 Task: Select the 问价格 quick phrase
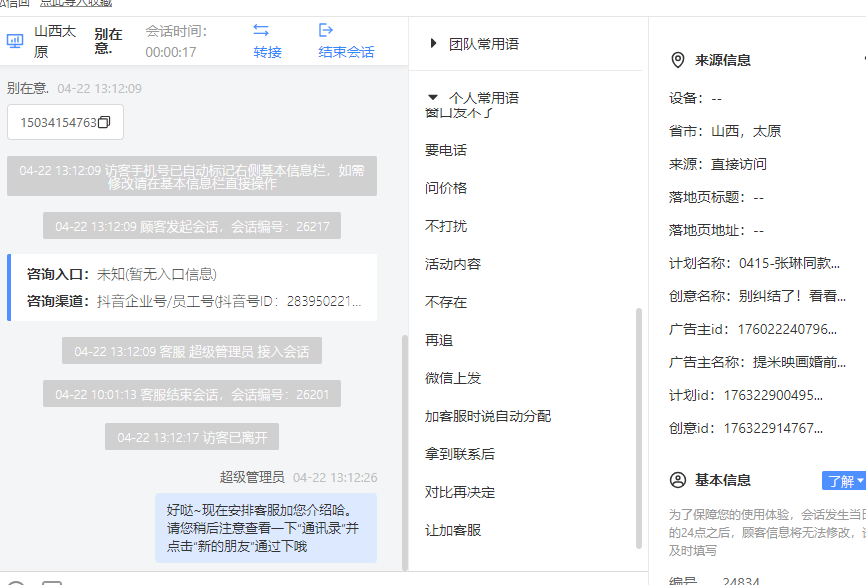coord(446,188)
